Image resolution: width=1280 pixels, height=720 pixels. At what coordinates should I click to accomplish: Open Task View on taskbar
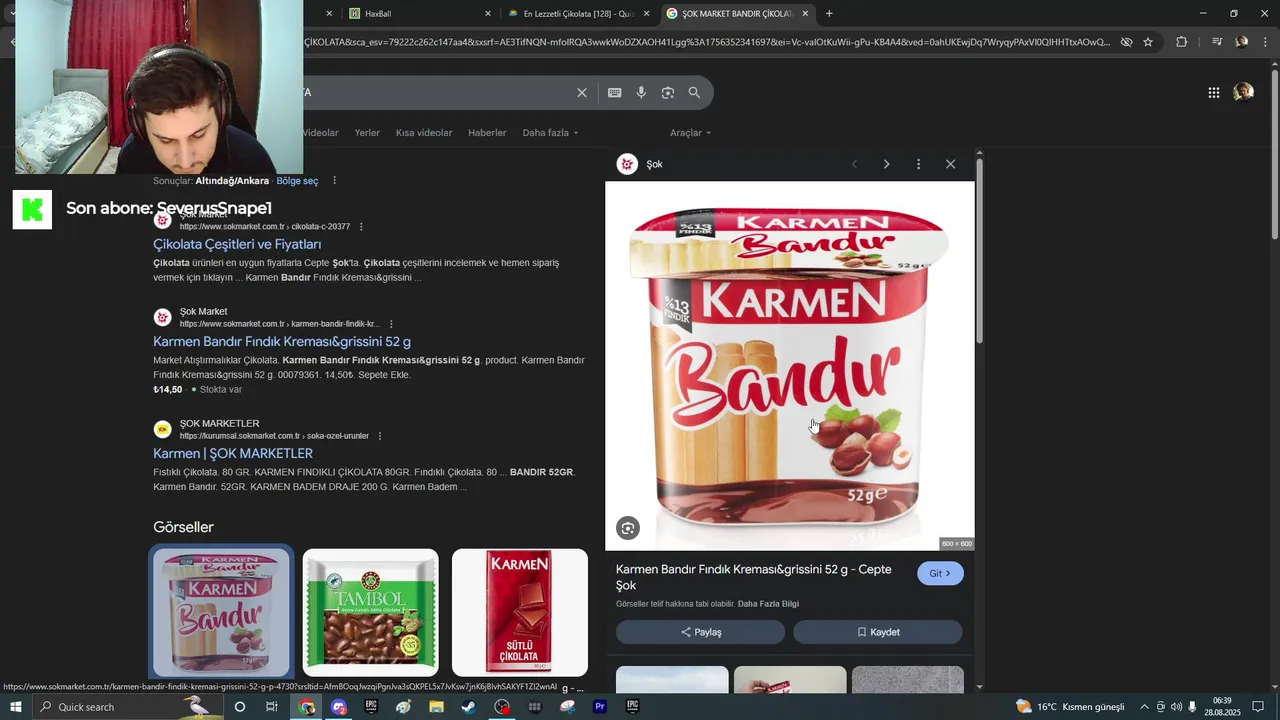pos(271,707)
